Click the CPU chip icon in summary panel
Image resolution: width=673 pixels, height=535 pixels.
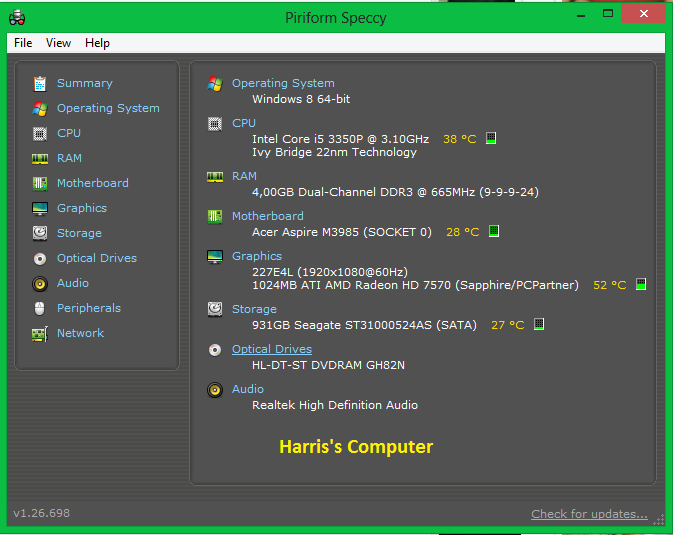215,124
